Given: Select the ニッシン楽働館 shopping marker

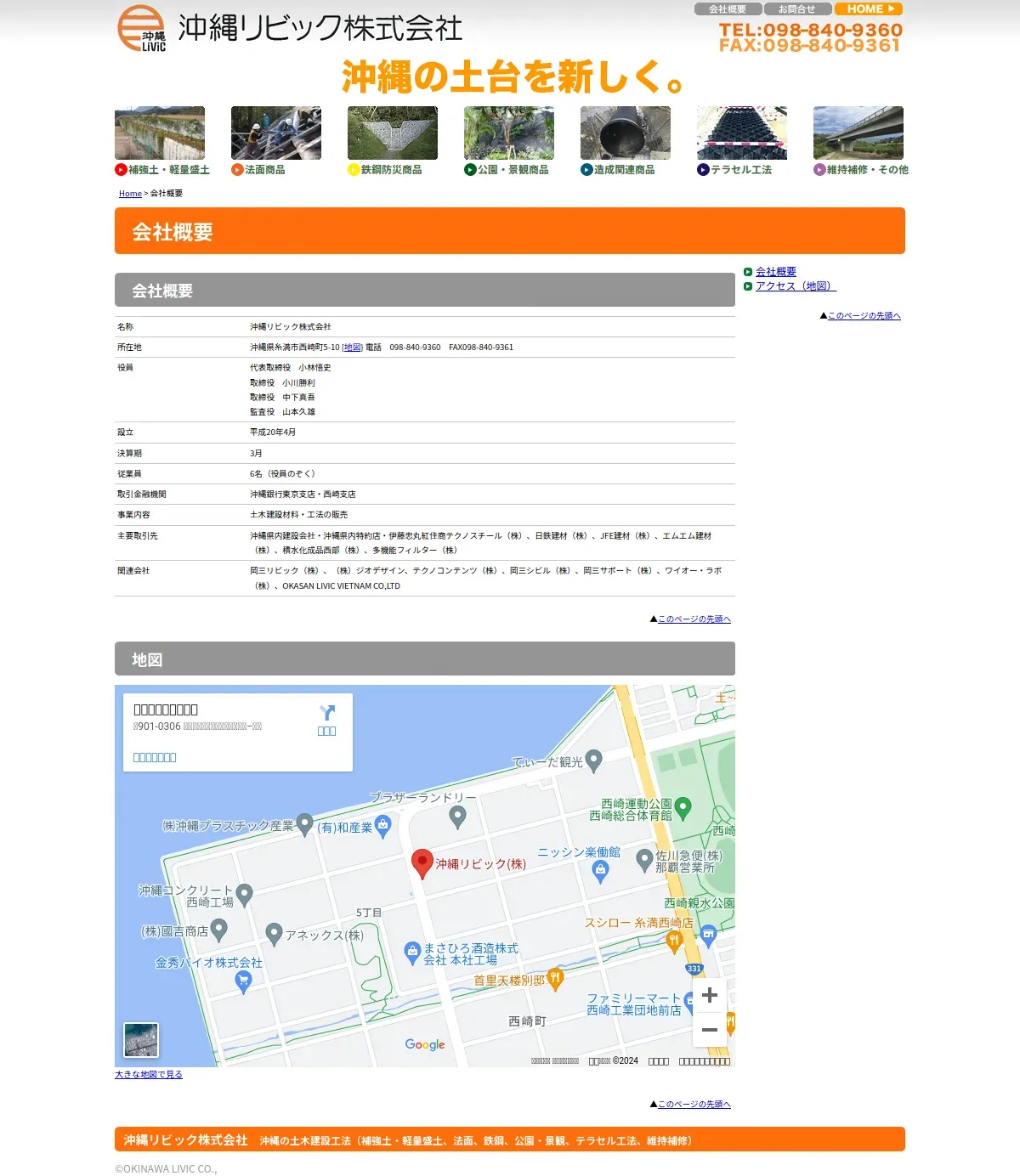Looking at the screenshot, I should click(x=601, y=872).
